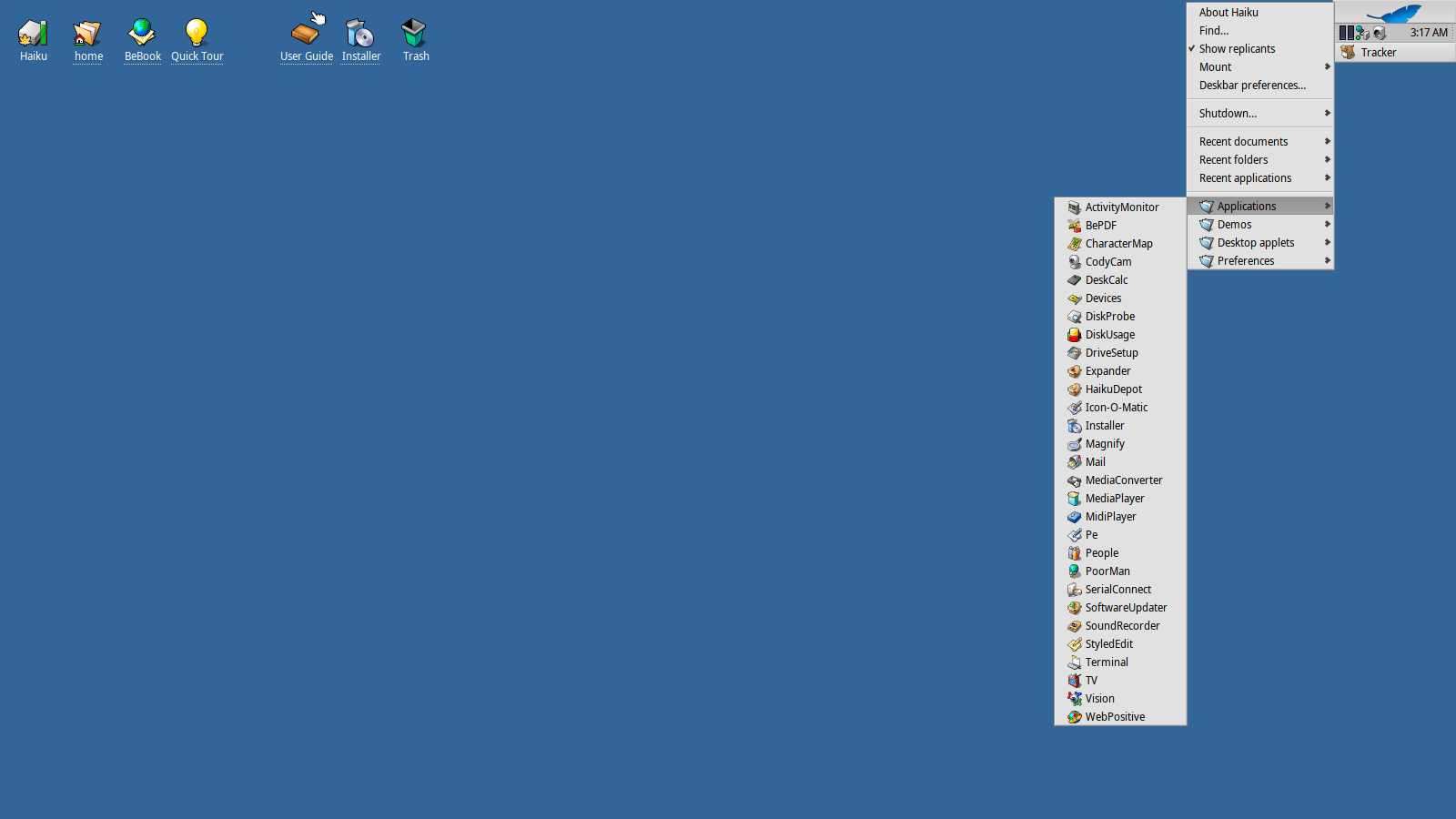The width and height of the screenshot is (1456, 819).
Task: Click the 3:17 AM clock
Action: pyautogui.click(x=1428, y=33)
